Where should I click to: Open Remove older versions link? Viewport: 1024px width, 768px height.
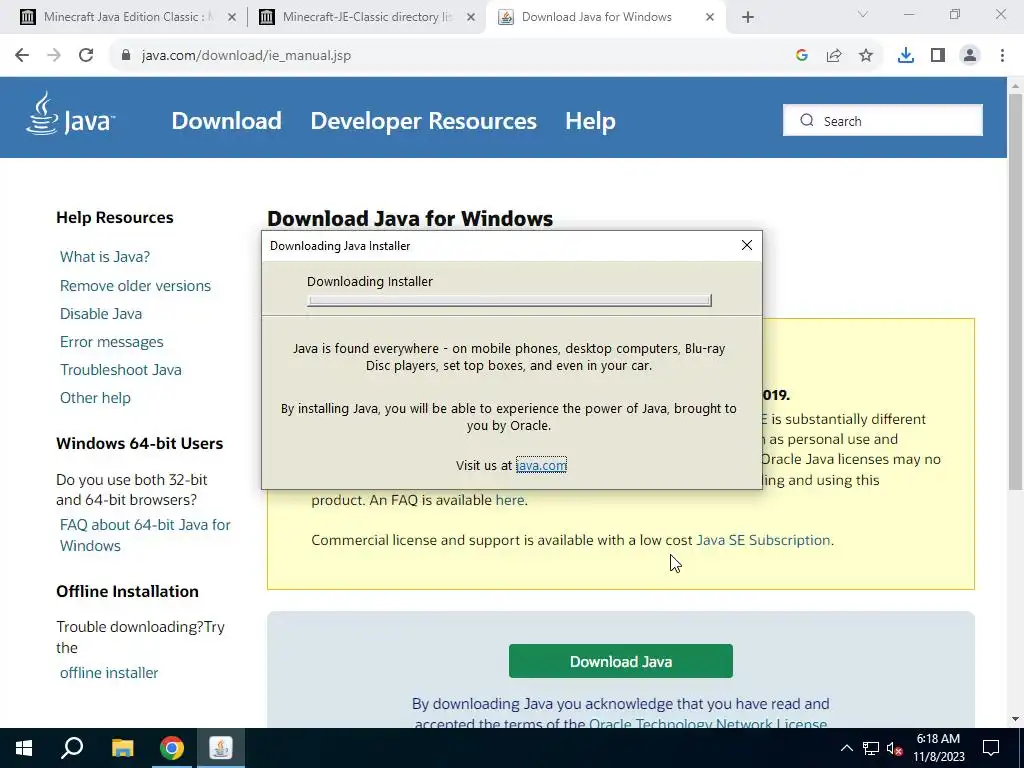tap(135, 285)
